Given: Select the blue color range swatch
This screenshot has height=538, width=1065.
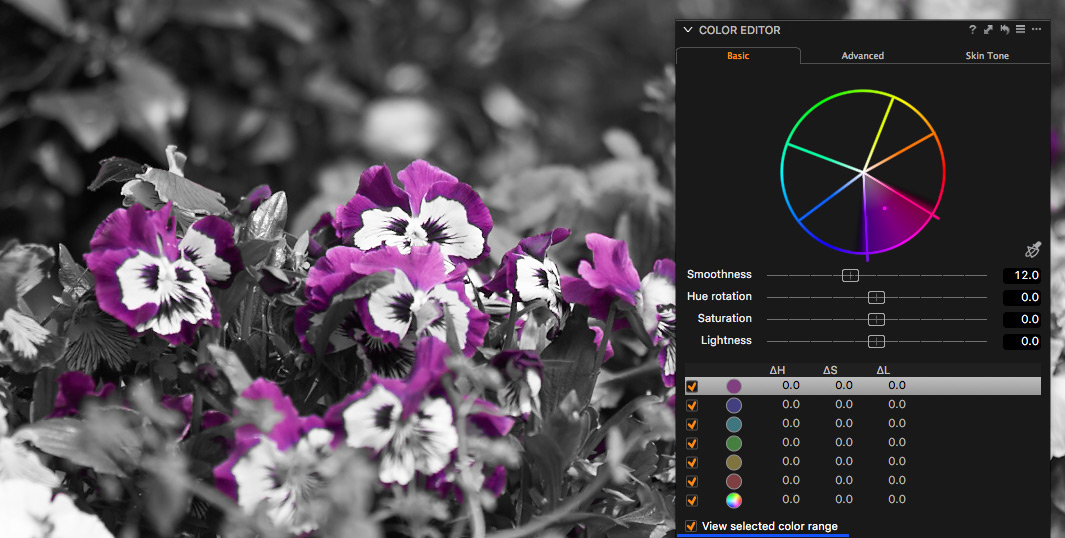Looking at the screenshot, I should tap(734, 405).
